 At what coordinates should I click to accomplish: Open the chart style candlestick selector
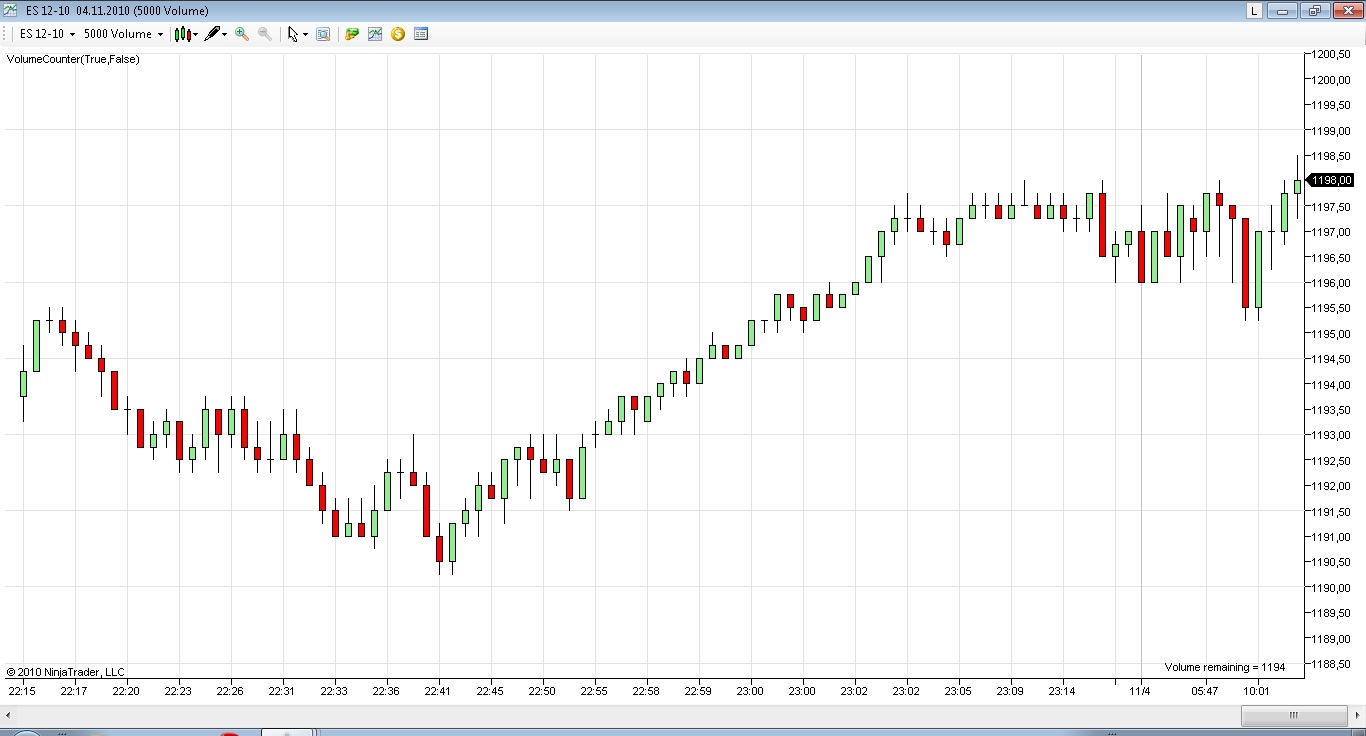(182, 34)
